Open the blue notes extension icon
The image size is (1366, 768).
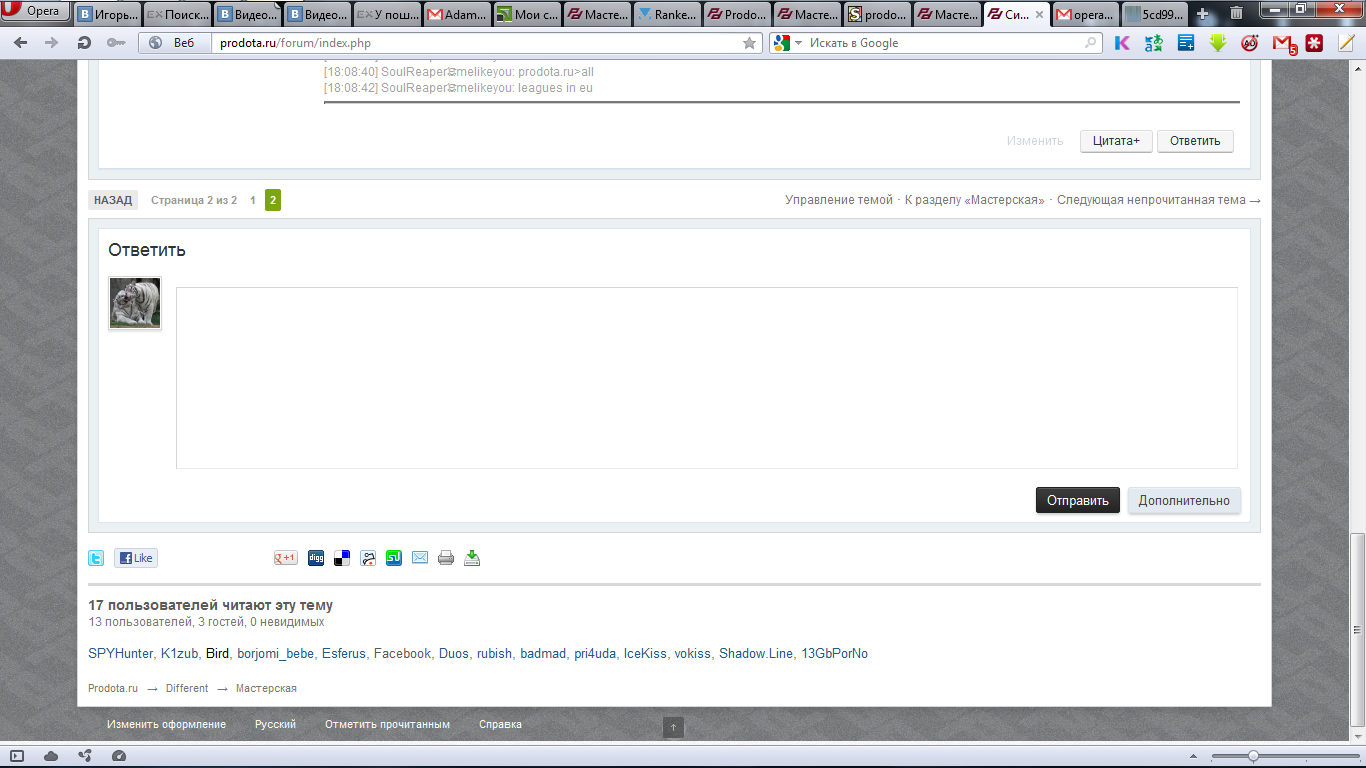coord(1186,43)
